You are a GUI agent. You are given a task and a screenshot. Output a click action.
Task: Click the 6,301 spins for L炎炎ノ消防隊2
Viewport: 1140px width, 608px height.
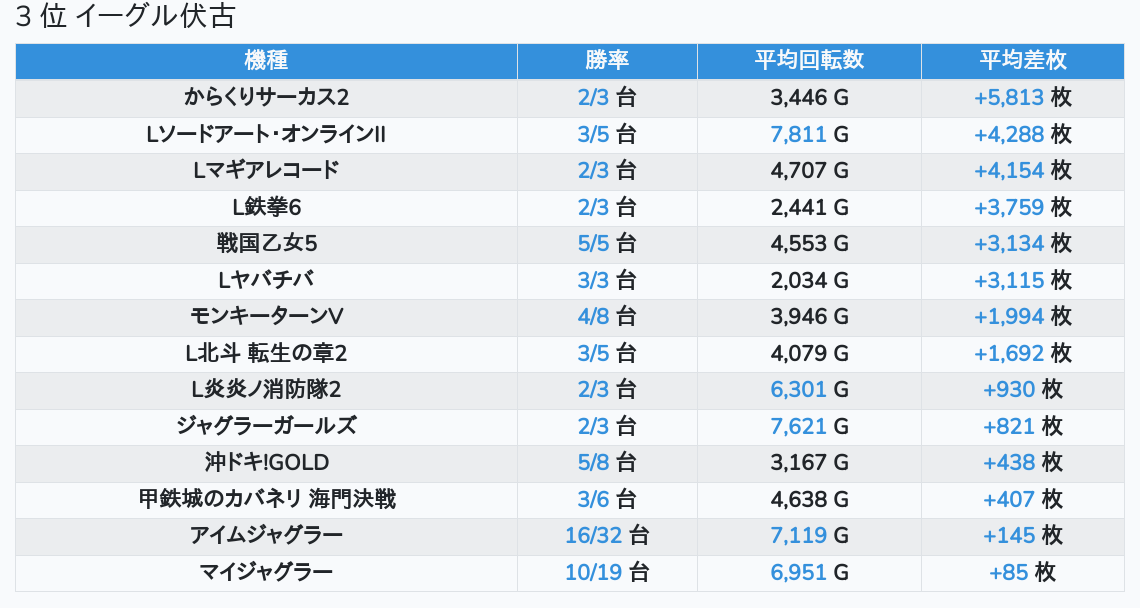(x=798, y=390)
